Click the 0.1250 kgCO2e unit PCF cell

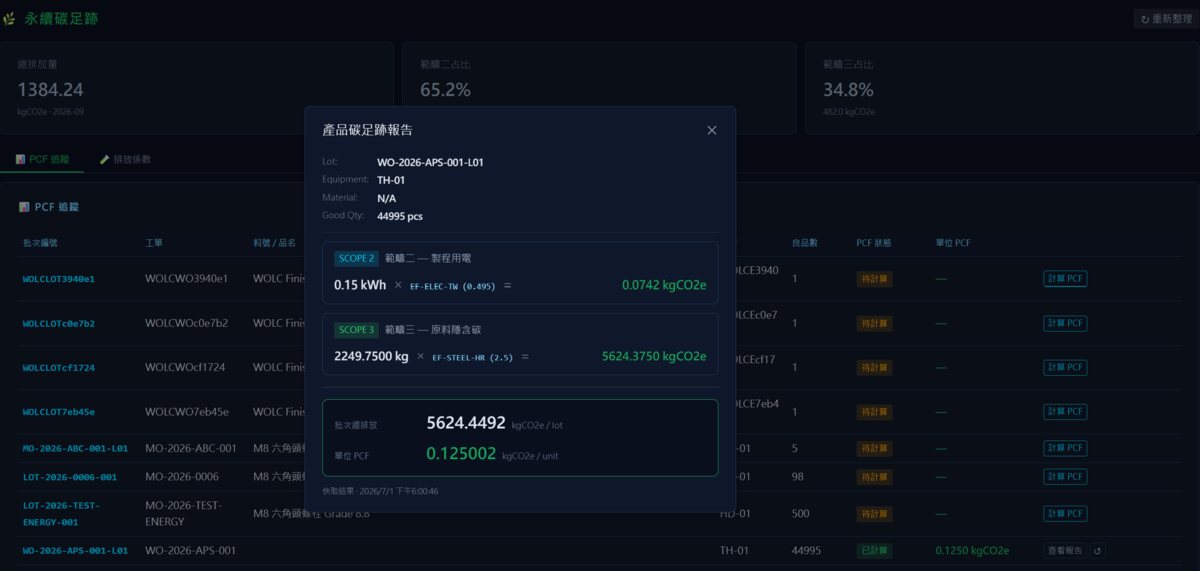(972, 551)
